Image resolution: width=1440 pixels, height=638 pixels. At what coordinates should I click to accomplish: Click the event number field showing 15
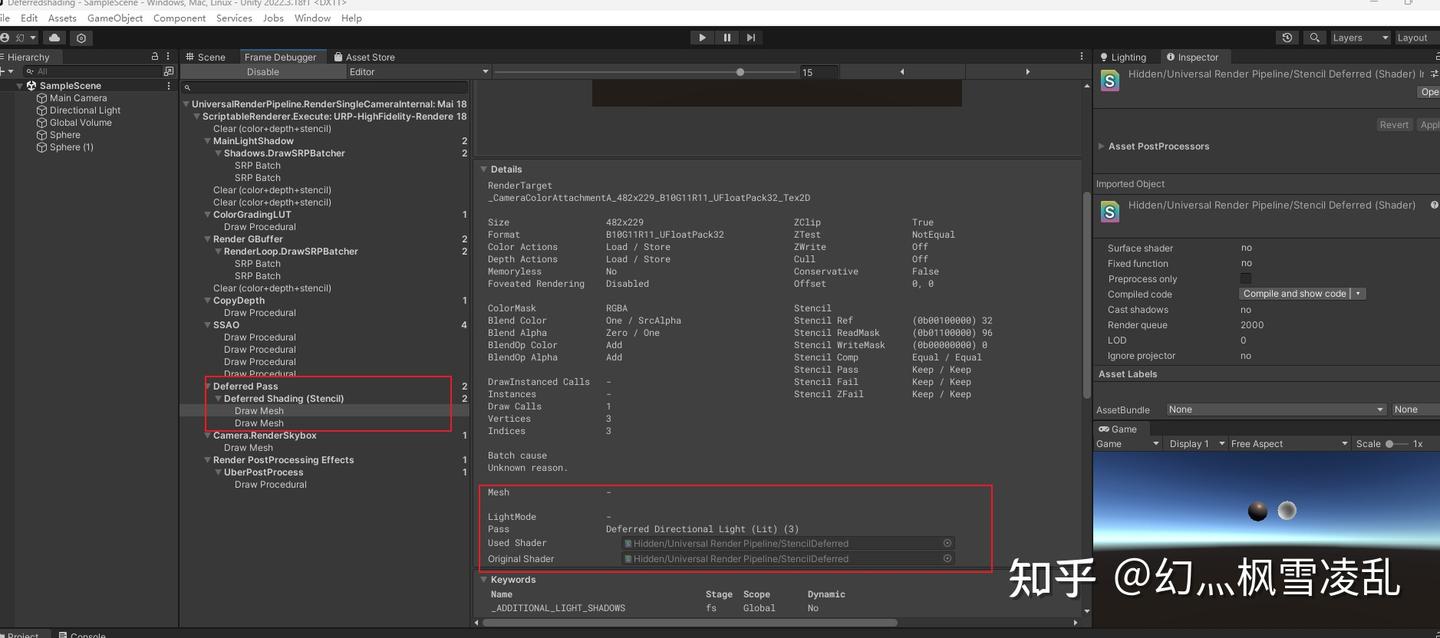click(818, 72)
